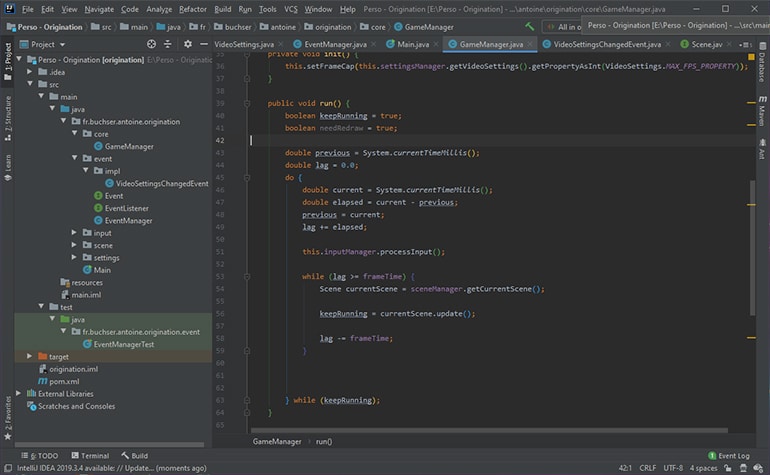This screenshot has height=475, width=770.
Task: Click the editor vertical scrollbar
Action: pyautogui.click(x=752, y=248)
